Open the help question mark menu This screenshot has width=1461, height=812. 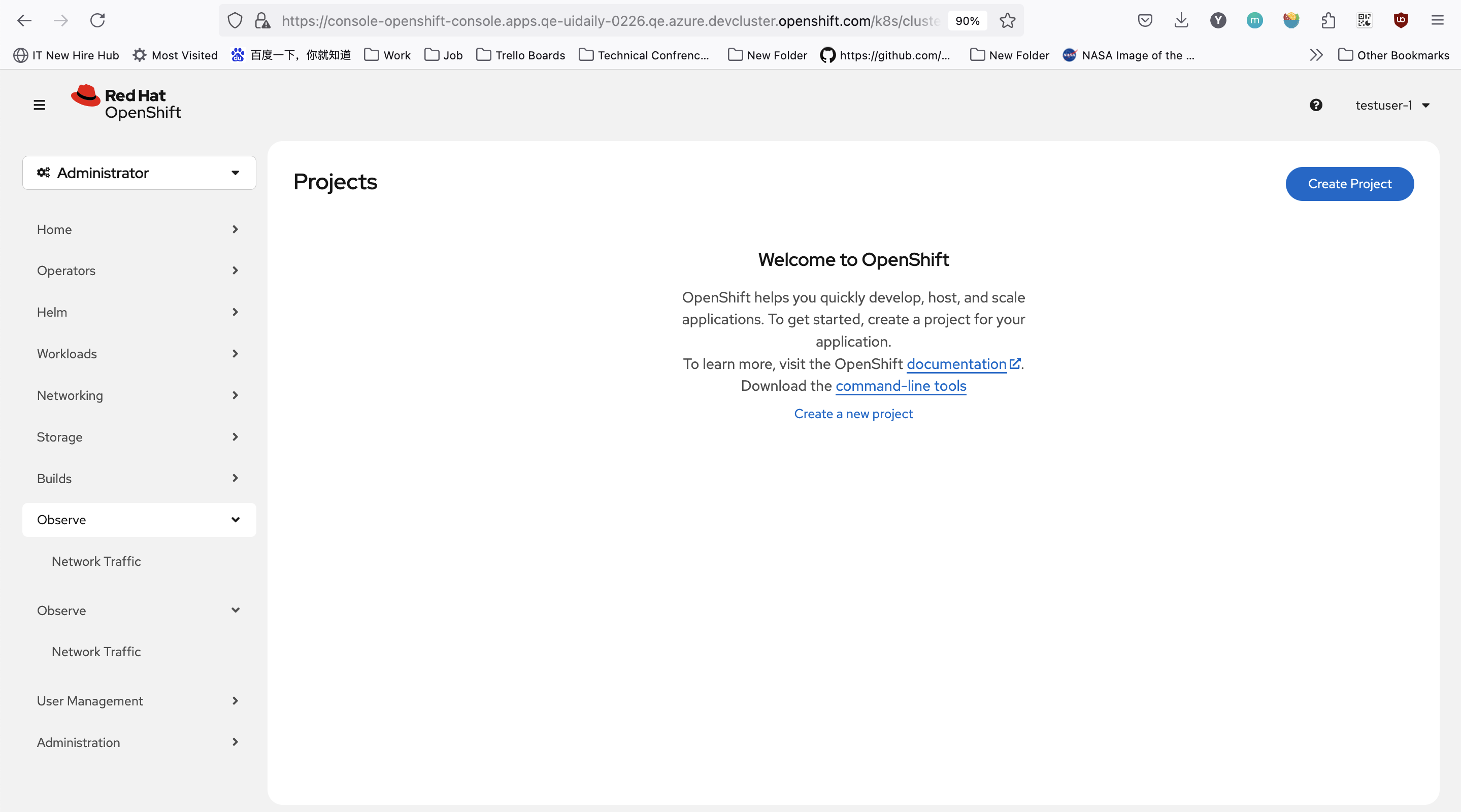(x=1316, y=105)
